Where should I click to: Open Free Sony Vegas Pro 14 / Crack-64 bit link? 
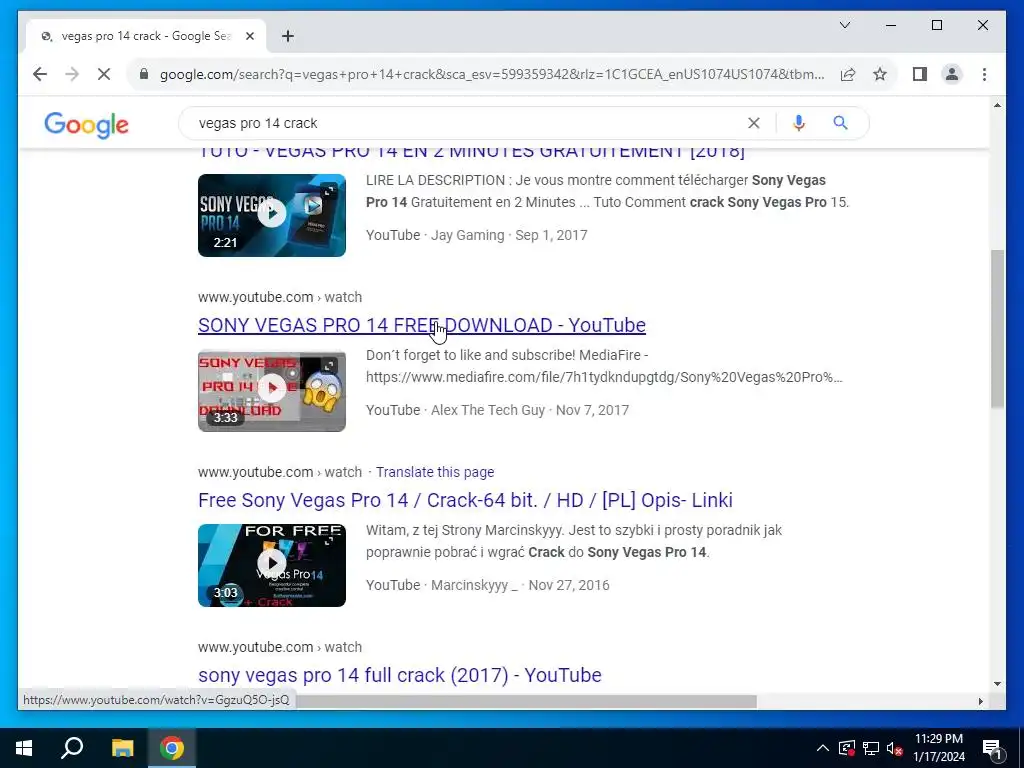coord(465,500)
